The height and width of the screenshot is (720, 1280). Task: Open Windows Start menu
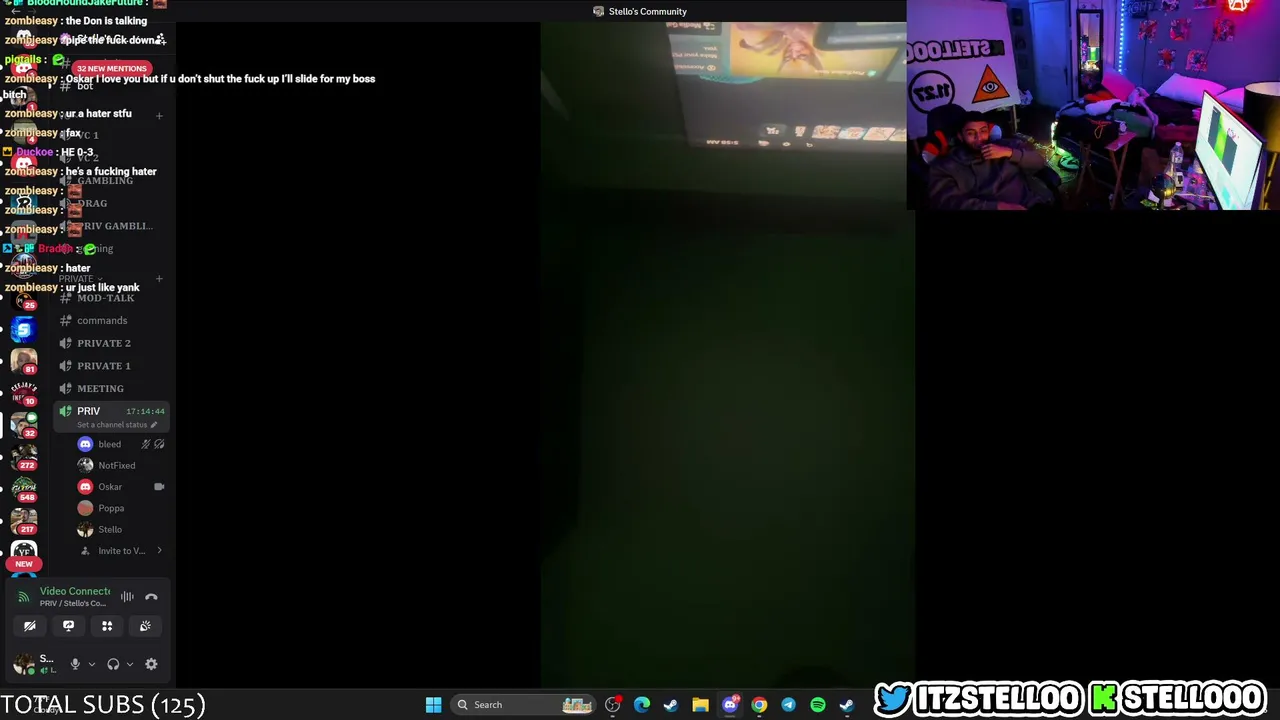pyautogui.click(x=433, y=705)
